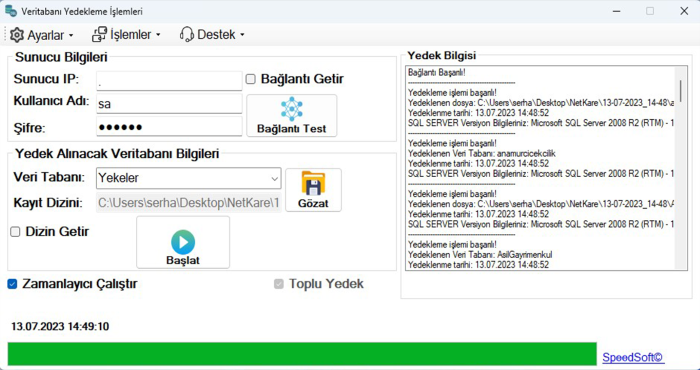Click the app icon in title bar
The height and width of the screenshot is (370, 700).
point(11,11)
